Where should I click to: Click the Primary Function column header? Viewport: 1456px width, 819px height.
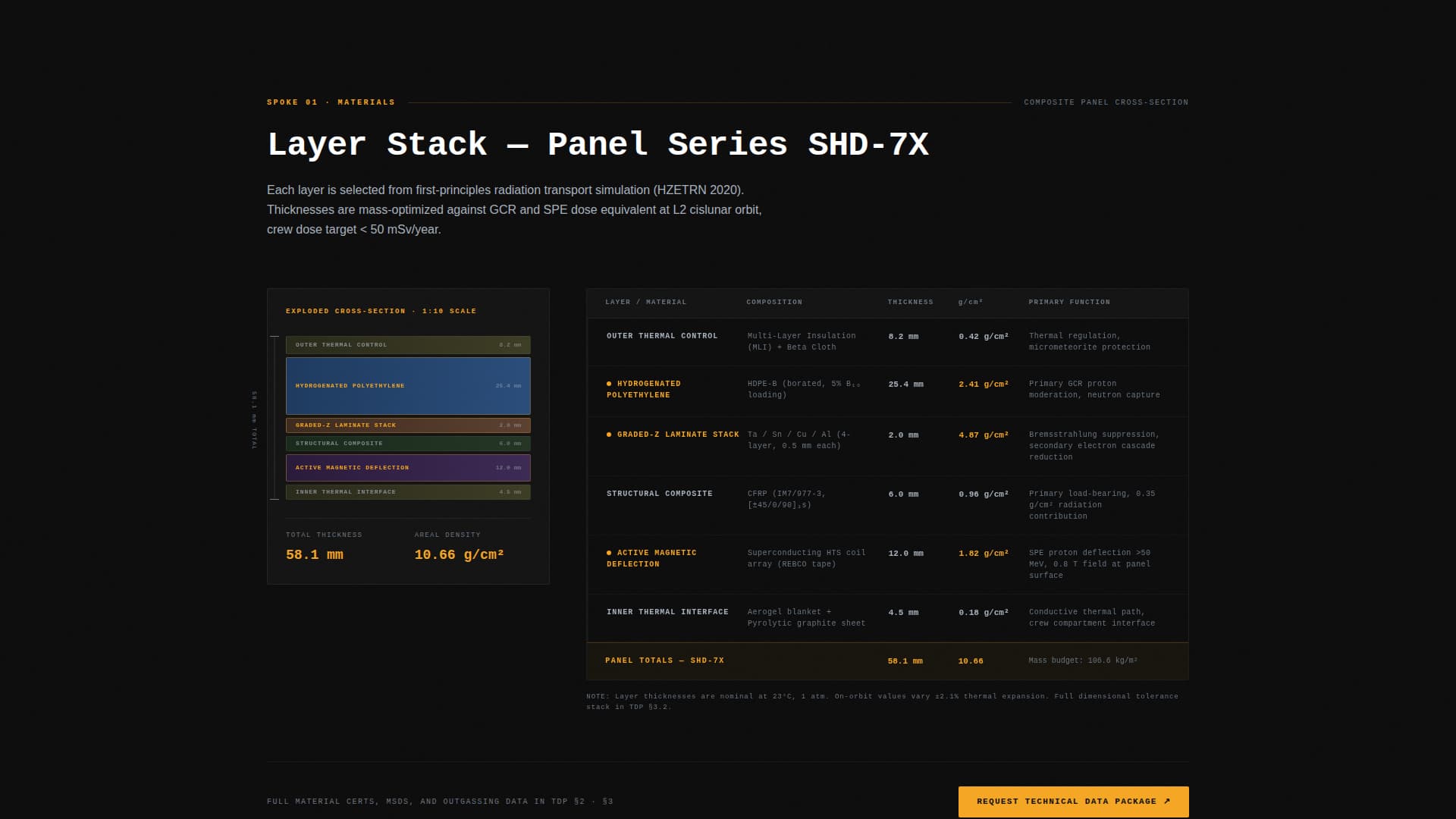pos(1068,303)
